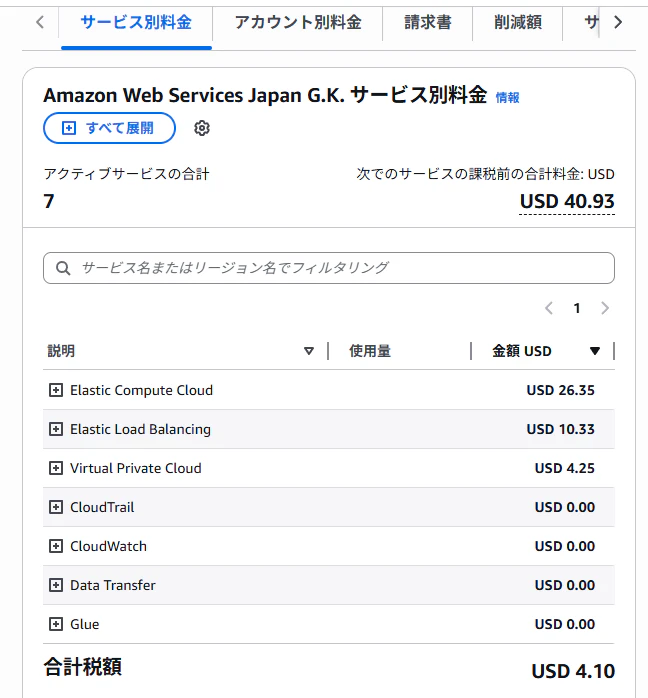Expand the CloudWatch row

[56, 546]
